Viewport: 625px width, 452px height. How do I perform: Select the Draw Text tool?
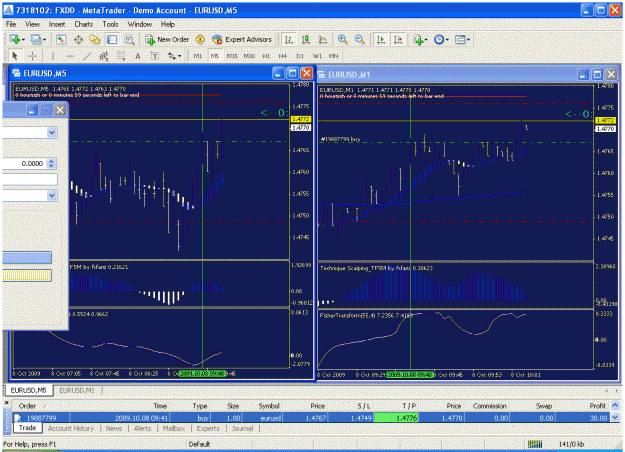point(138,56)
